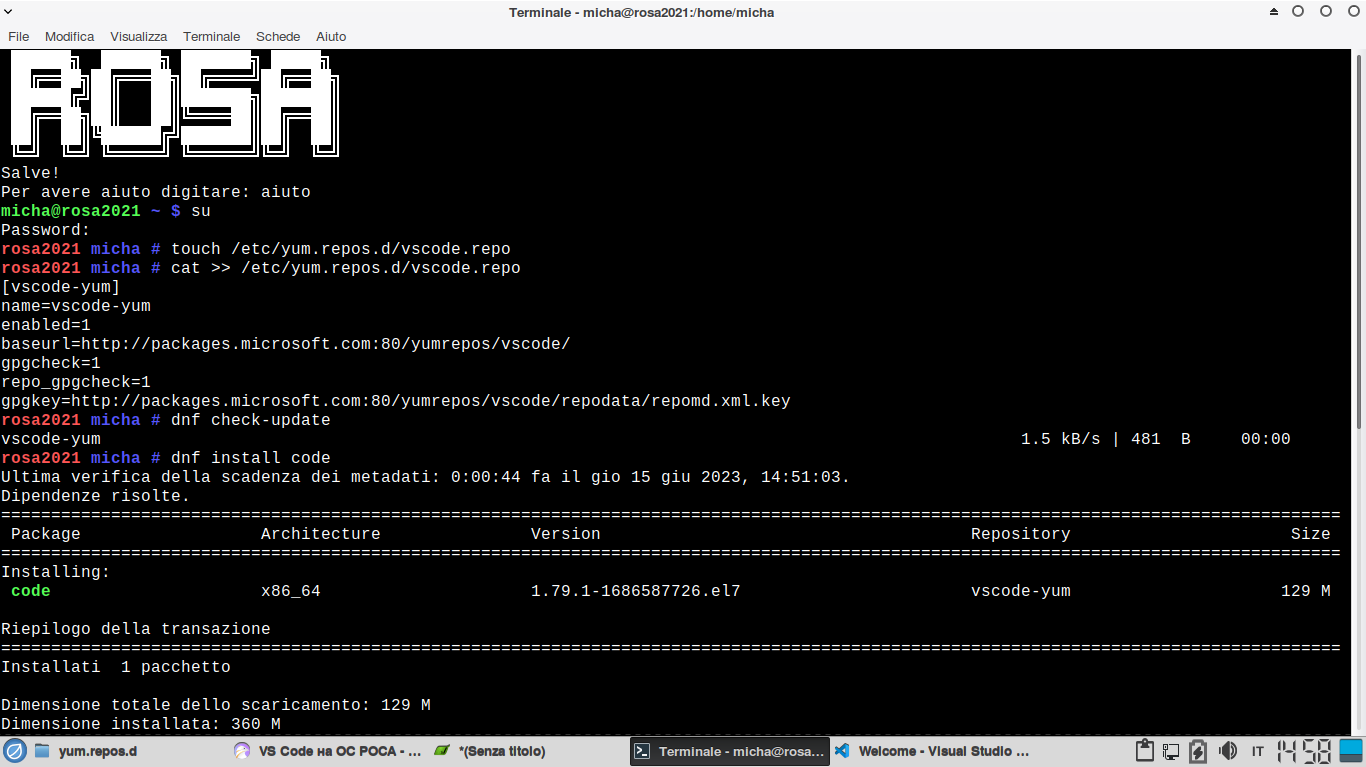Viewport: 1366px width, 767px height.
Task: Click the 'Password:' prompt line
Action: tap(46, 230)
